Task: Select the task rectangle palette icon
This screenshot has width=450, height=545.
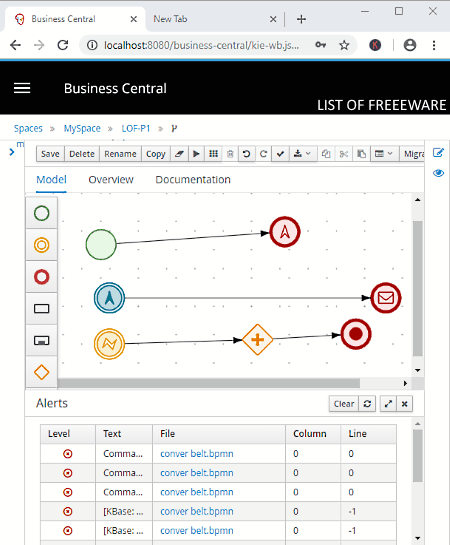Action: pos(42,309)
